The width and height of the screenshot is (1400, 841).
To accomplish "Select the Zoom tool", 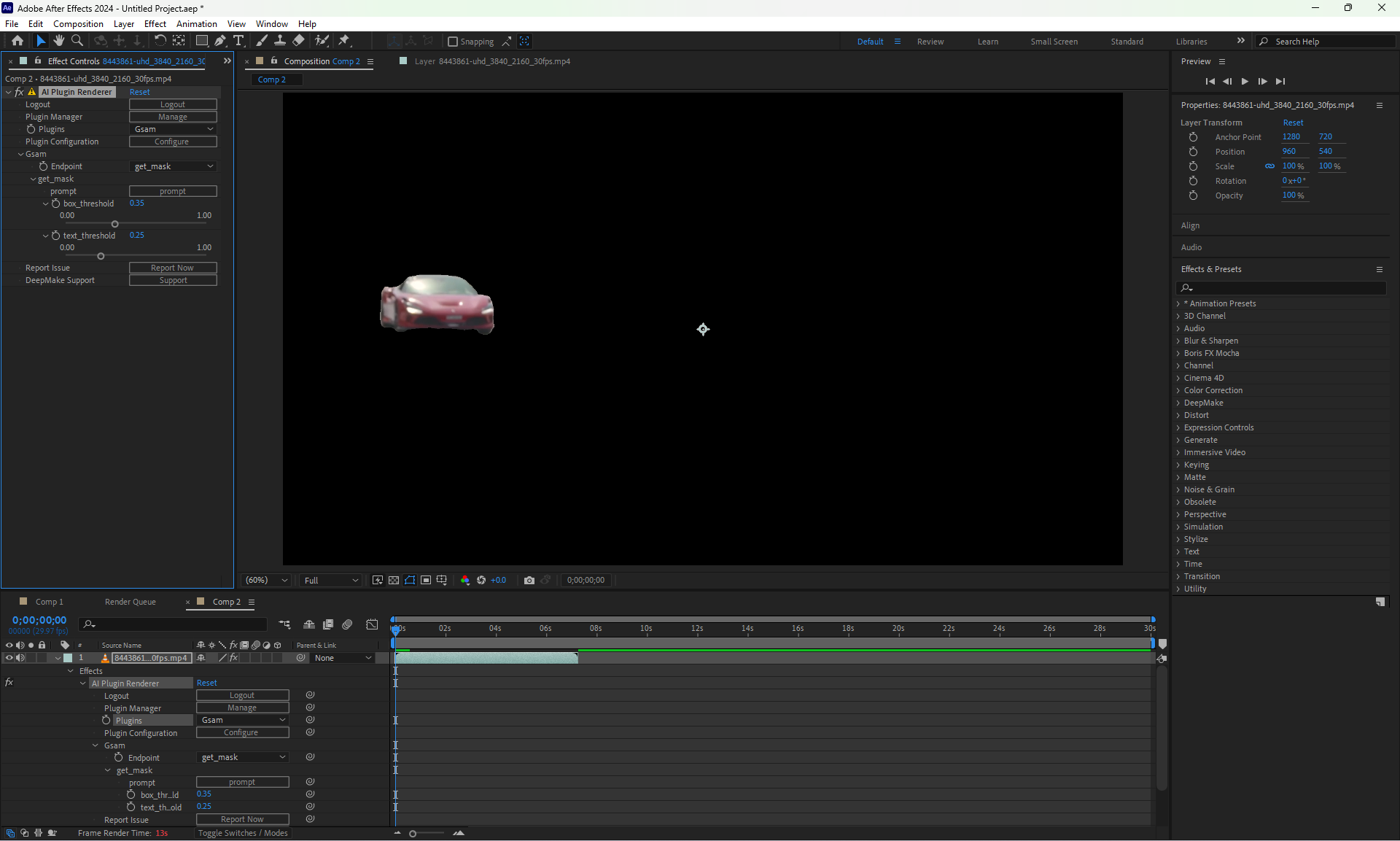I will coord(77,41).
